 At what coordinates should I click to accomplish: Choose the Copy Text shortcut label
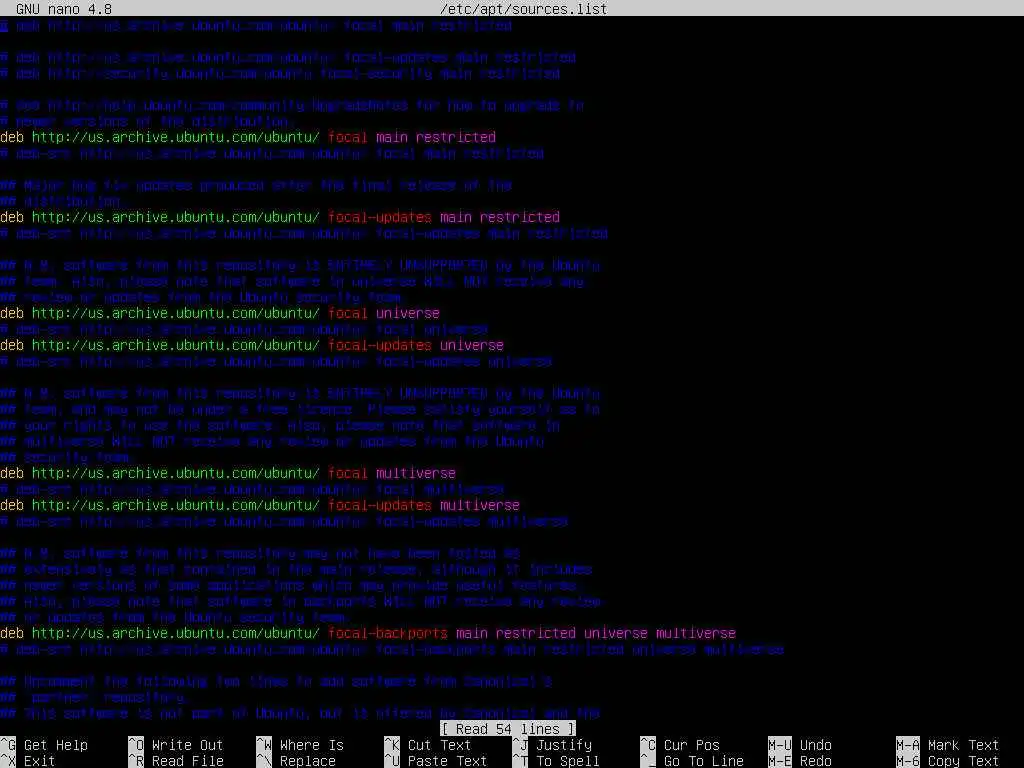point(963,761)
